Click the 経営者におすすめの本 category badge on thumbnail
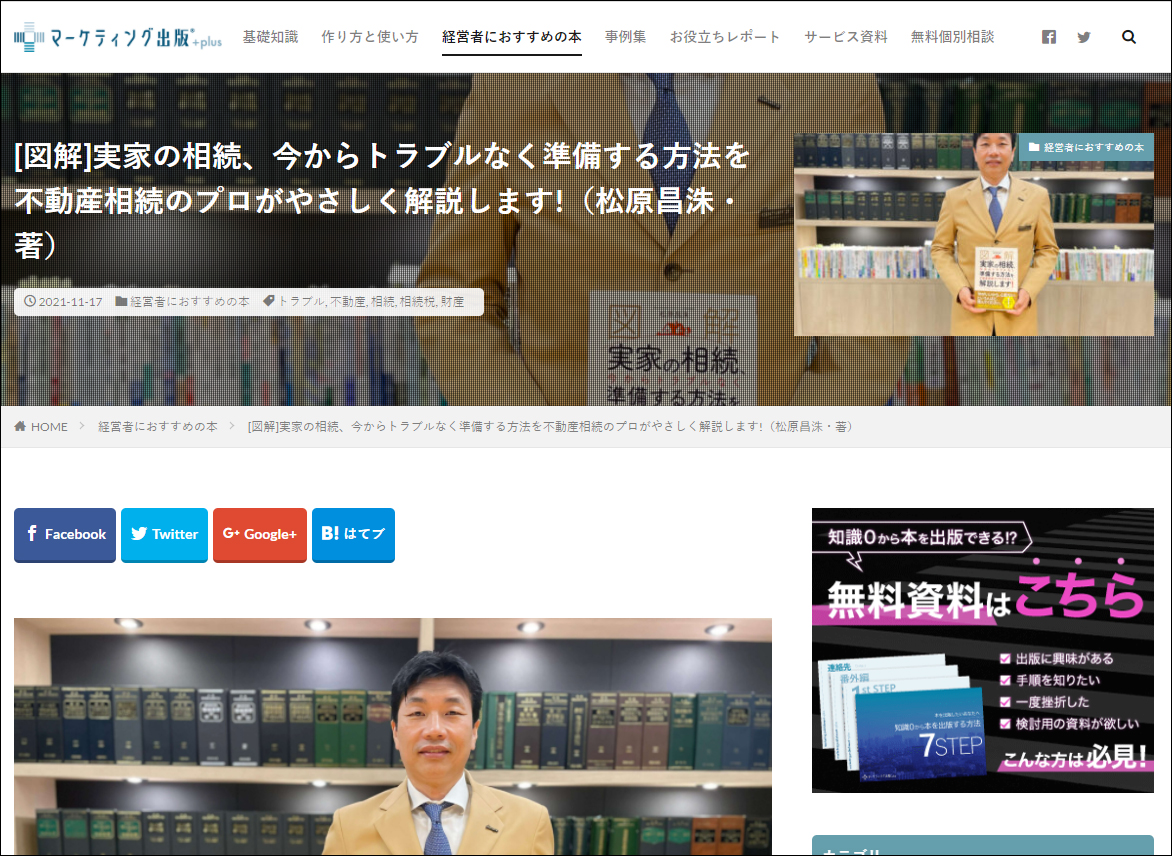 (x=1086, y=147)
